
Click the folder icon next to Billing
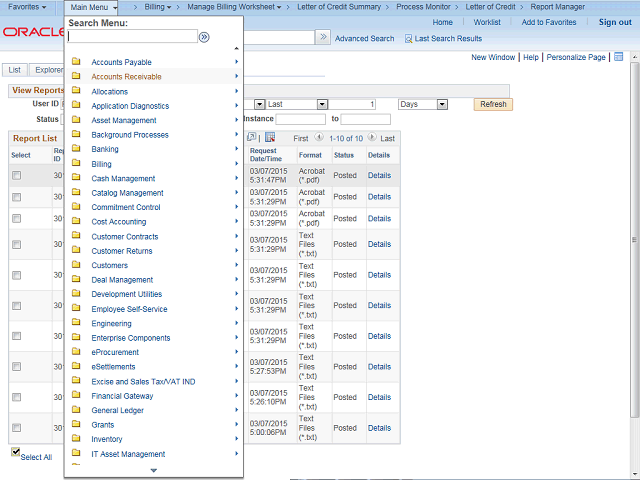tap(77, 164)
